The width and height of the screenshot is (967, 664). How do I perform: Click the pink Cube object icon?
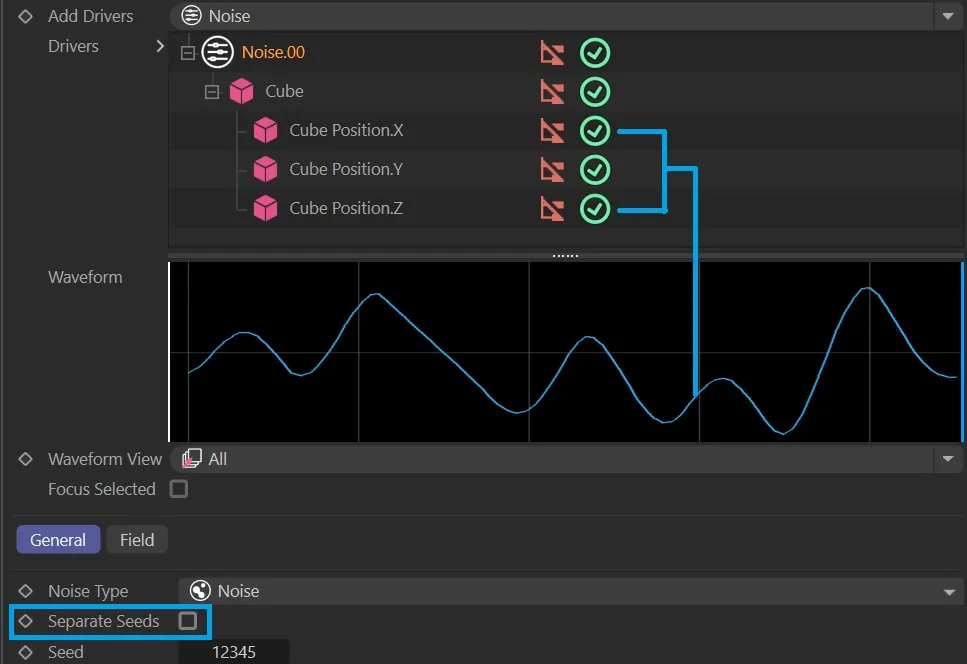pyautogui.click(x=241, y=92)
